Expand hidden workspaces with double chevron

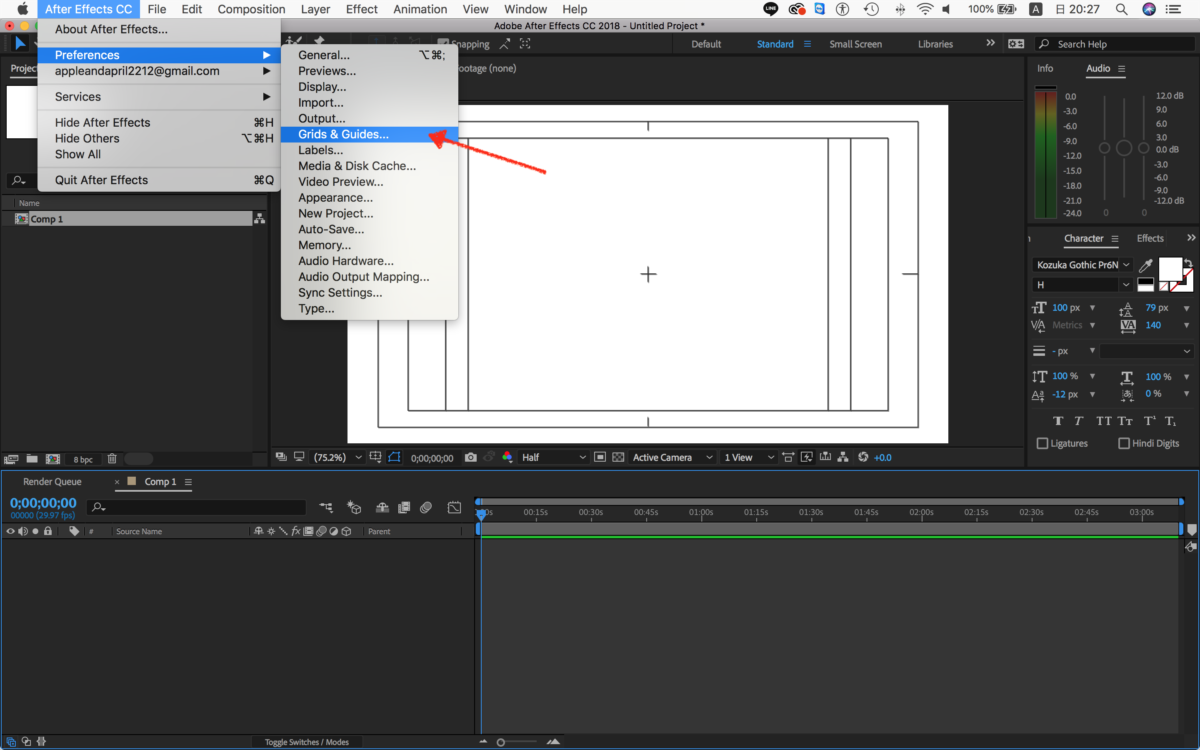pyautogui.click(x=990, y=43)
